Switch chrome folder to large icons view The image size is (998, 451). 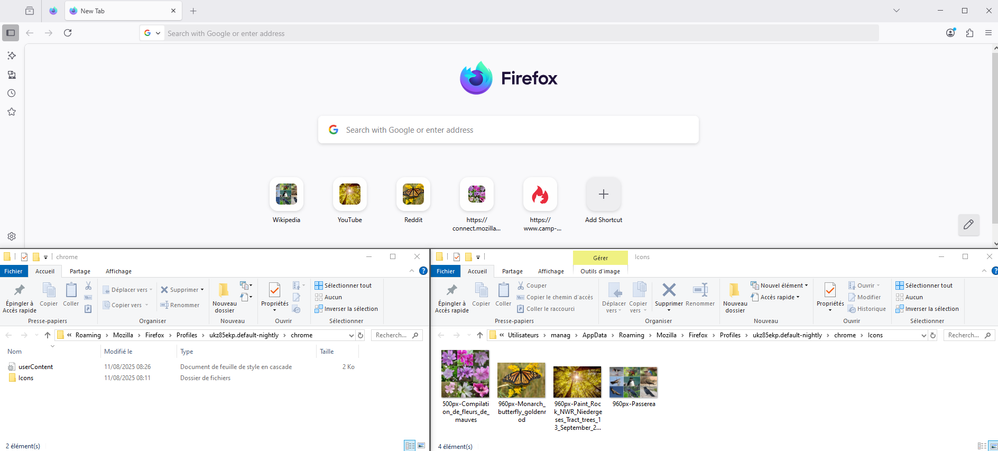click(421, 445)
